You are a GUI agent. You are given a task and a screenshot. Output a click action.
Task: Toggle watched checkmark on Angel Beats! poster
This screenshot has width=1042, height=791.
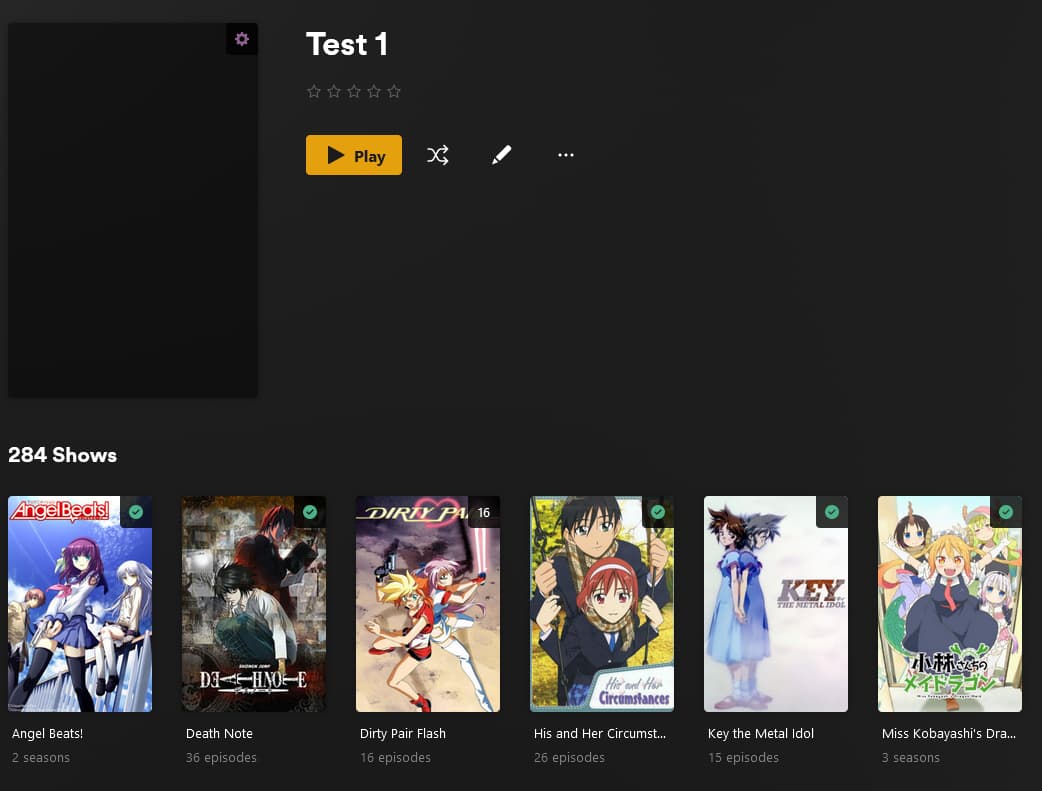click(x=136, y=512)
